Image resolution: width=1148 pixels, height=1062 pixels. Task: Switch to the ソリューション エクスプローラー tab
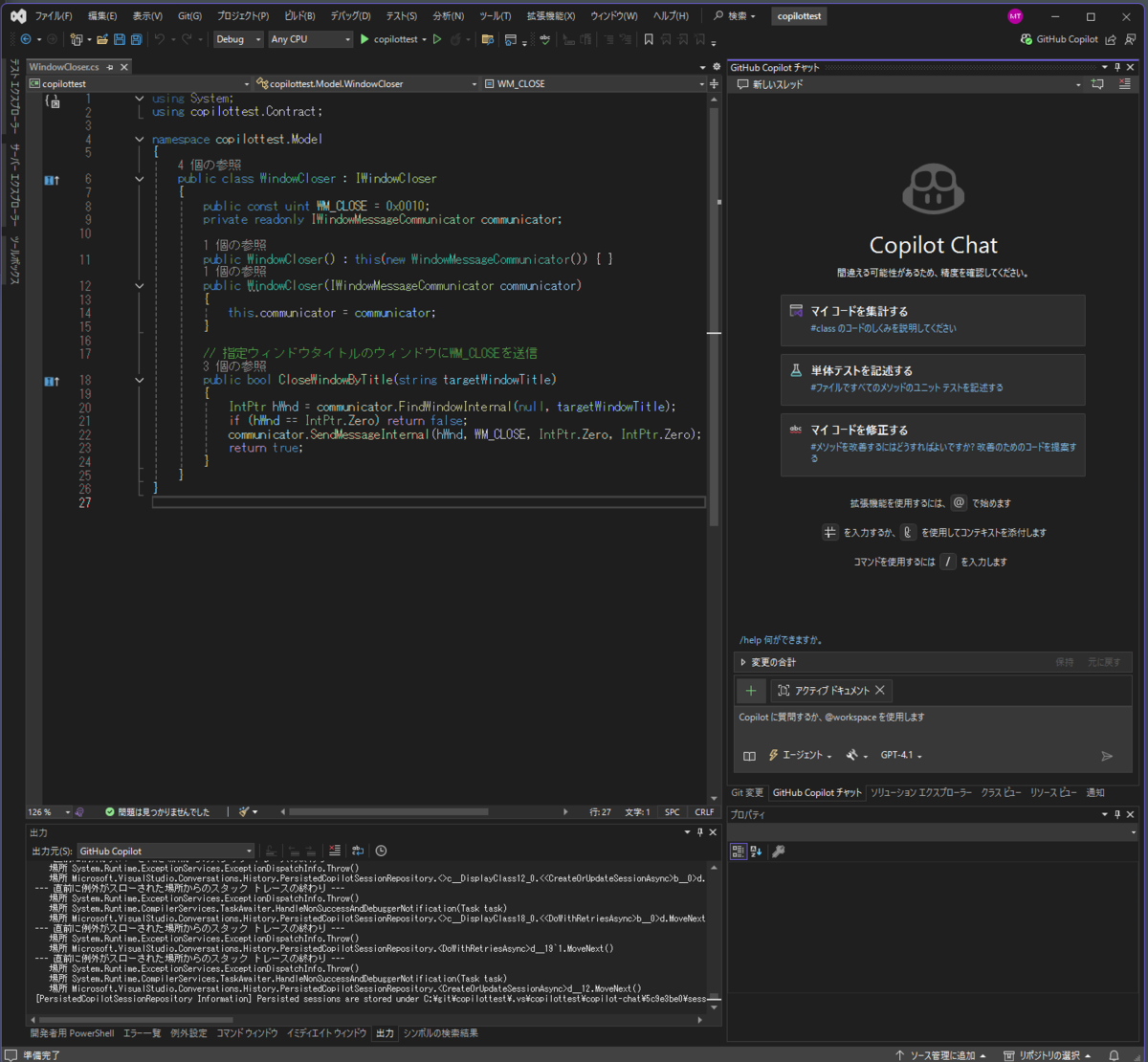[920, 792]
